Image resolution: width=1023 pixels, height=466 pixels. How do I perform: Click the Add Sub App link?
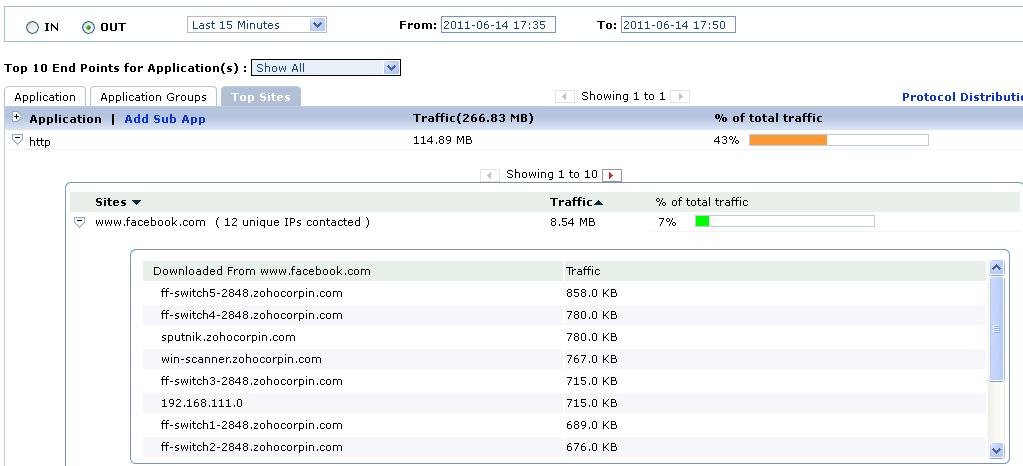(x=165, y=119)
